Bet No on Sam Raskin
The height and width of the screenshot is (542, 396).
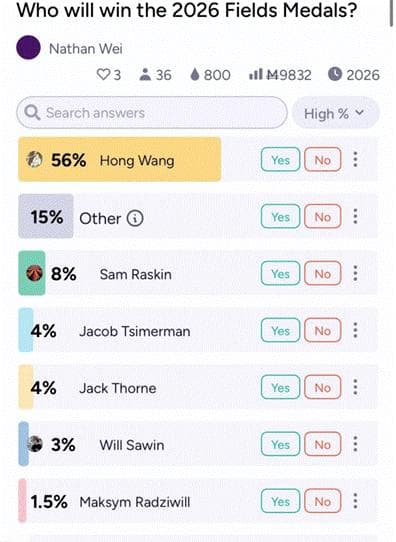click(322, 273)
